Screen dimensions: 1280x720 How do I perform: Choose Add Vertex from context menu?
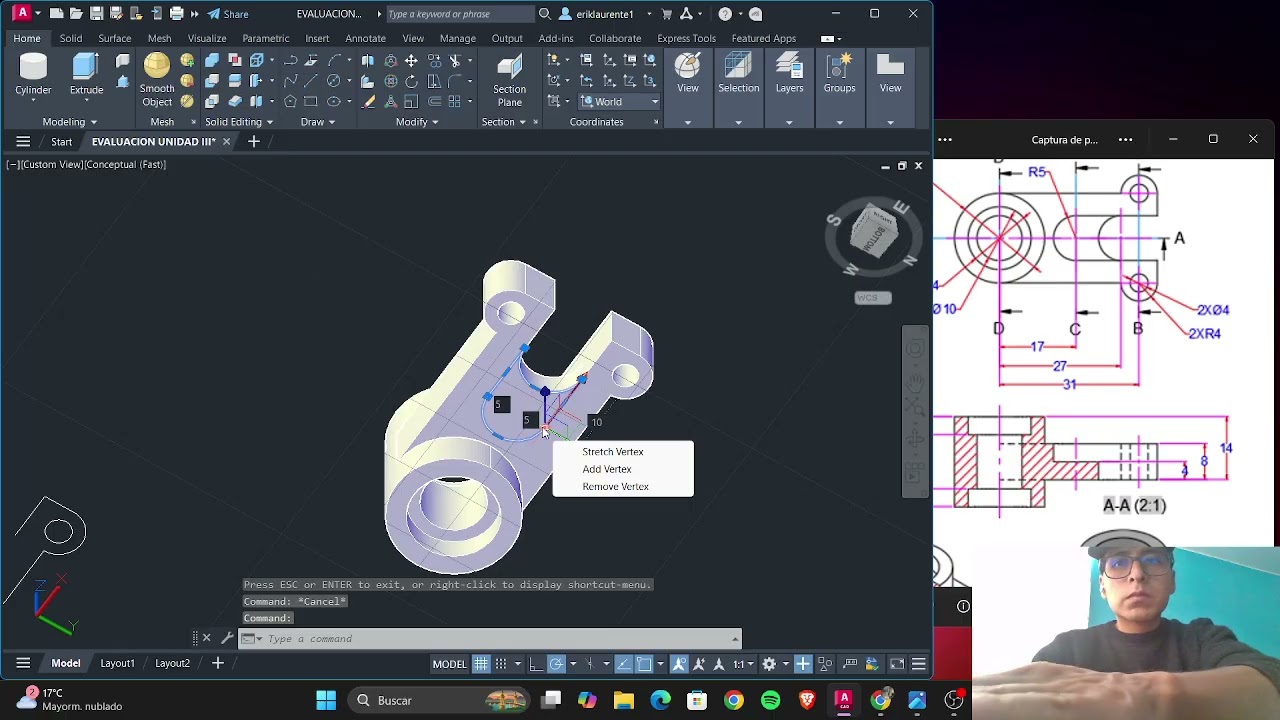[x=607, y=469]
